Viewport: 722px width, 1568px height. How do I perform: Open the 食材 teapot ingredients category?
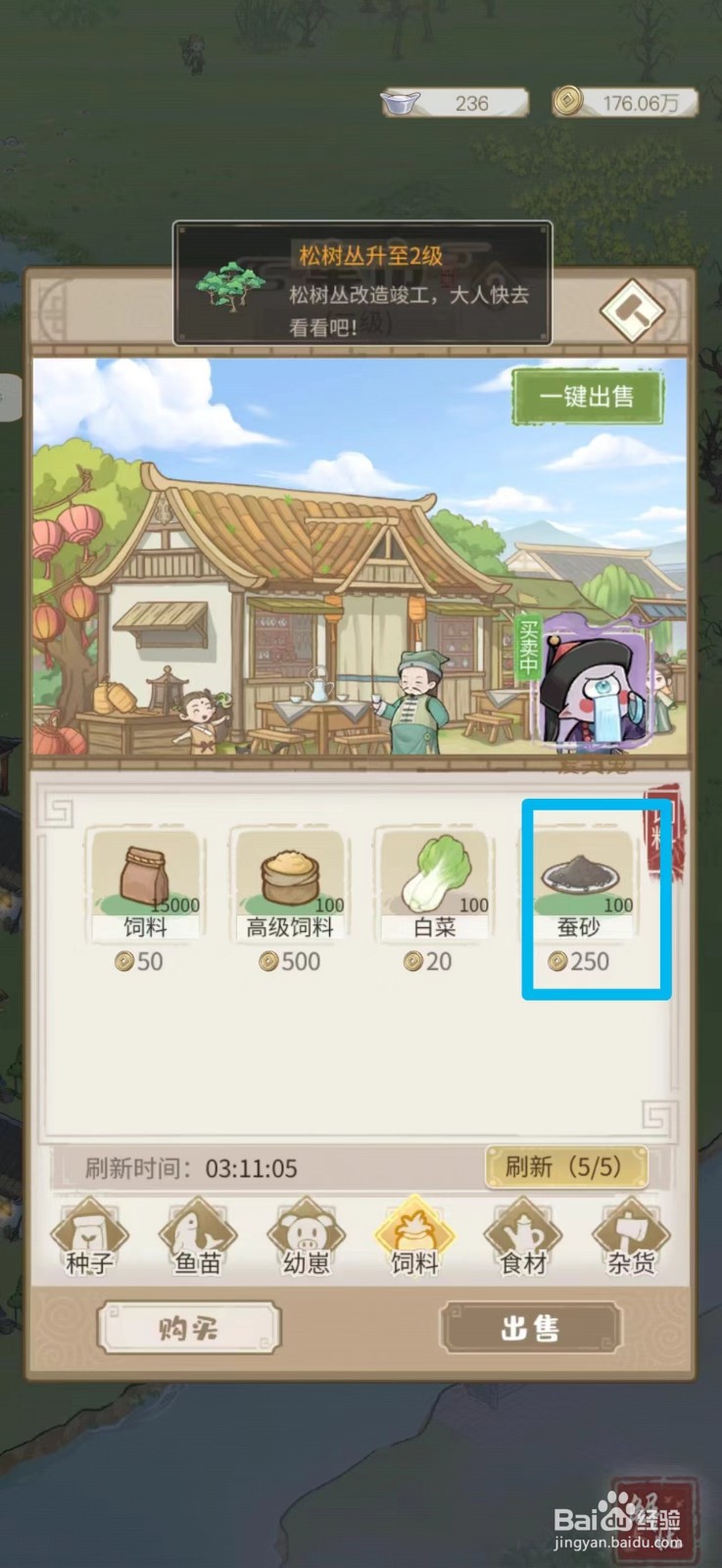tap(522, 1239)
